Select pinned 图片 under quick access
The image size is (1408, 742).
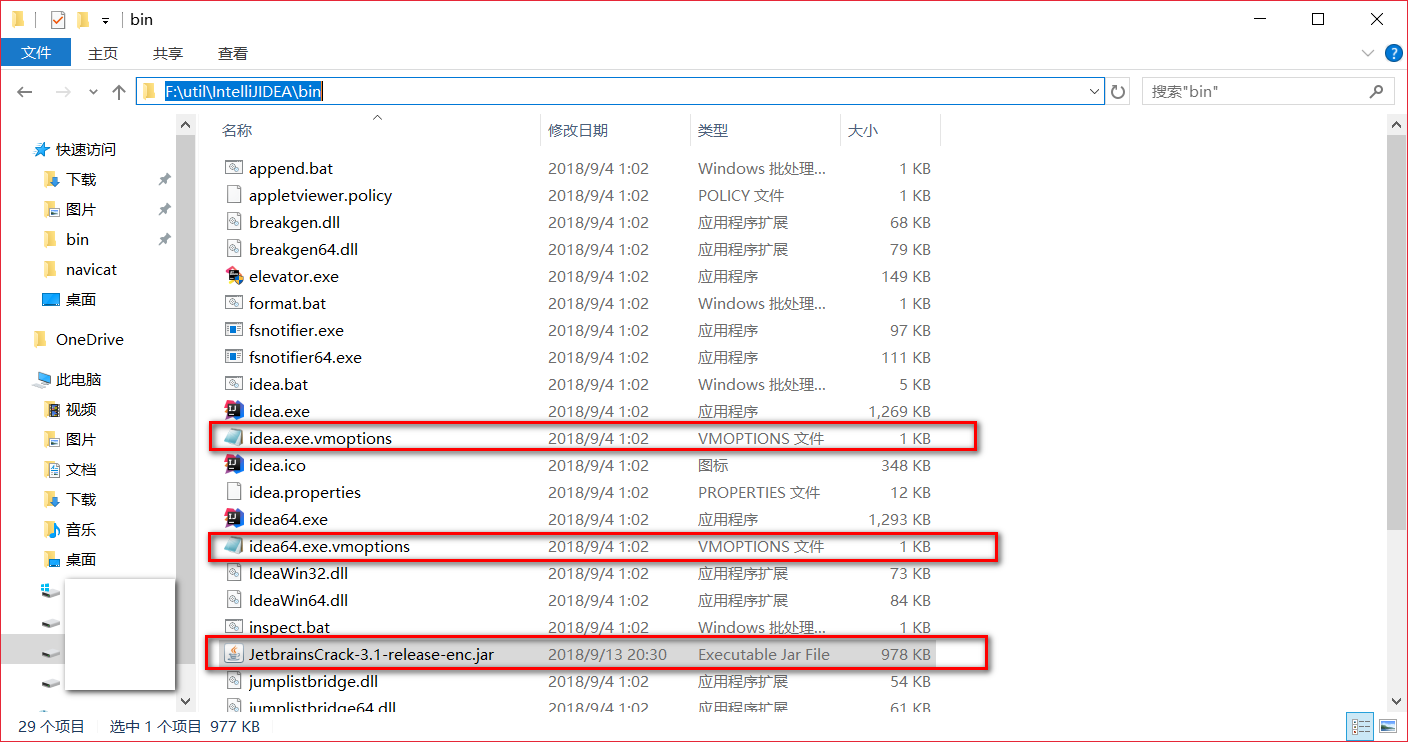coord(81,209)
